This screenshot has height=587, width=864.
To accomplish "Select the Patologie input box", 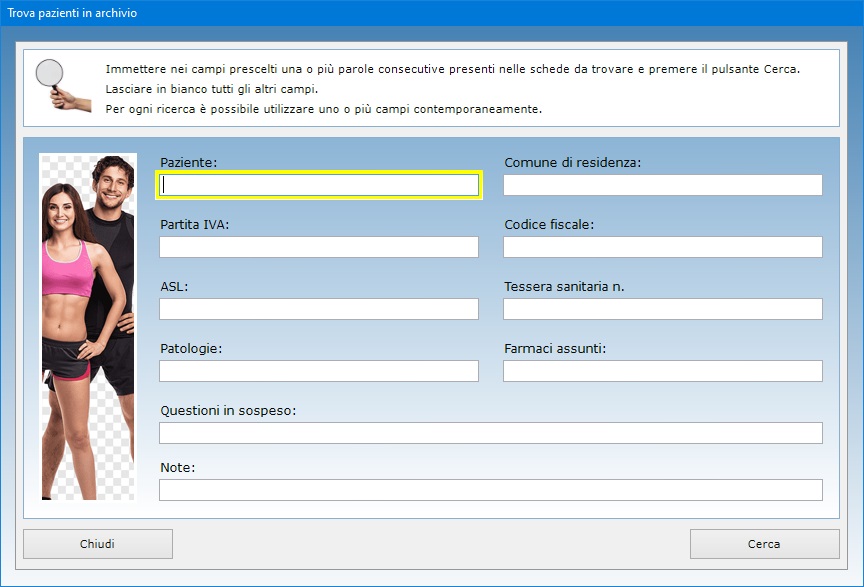I will [x=319, y=371].
